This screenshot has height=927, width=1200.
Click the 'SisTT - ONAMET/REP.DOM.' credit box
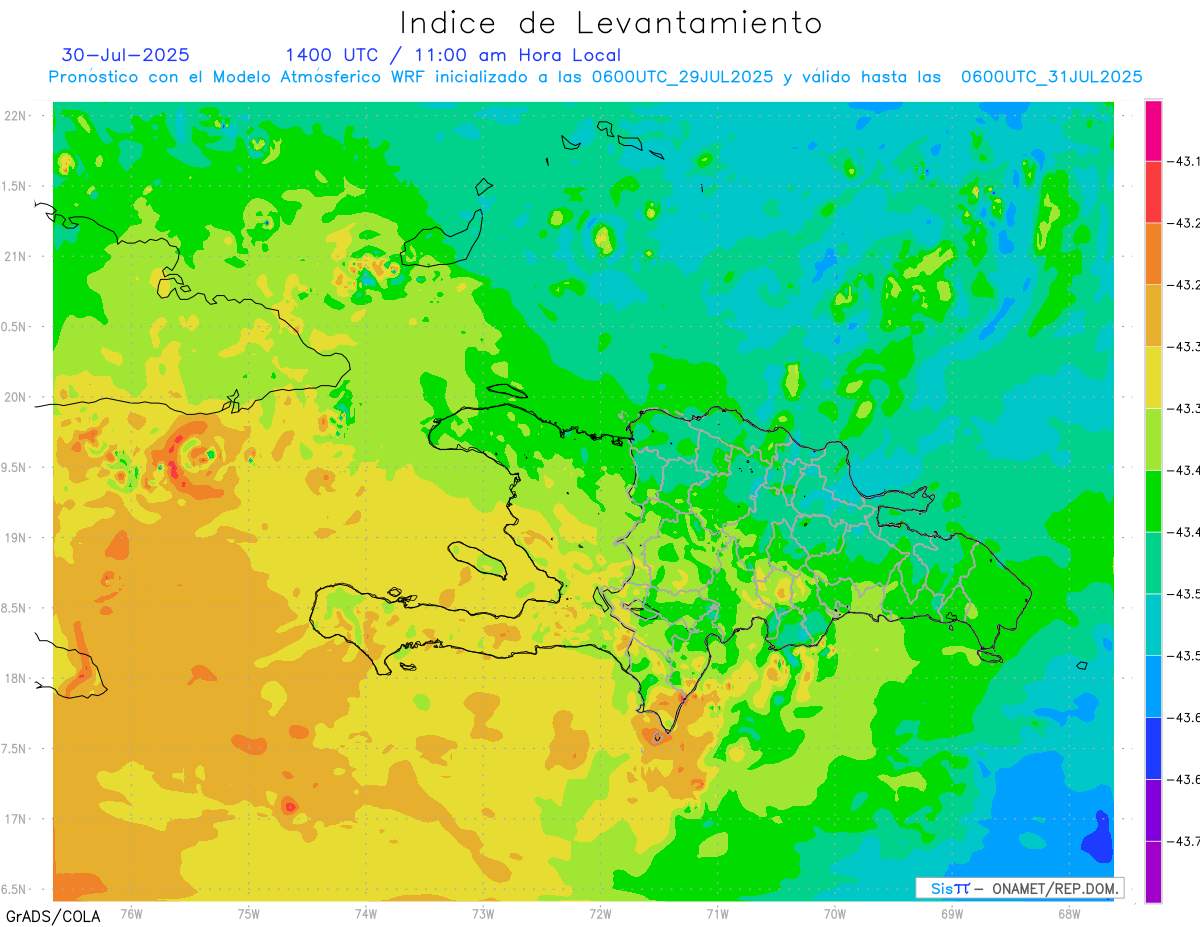click(1020, 888)
